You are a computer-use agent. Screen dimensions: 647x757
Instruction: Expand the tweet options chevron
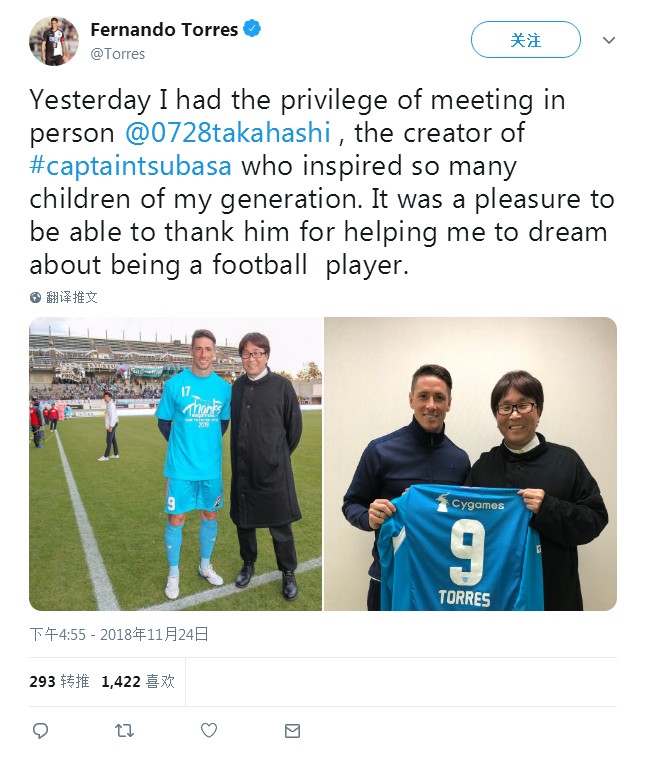(609, 40)
